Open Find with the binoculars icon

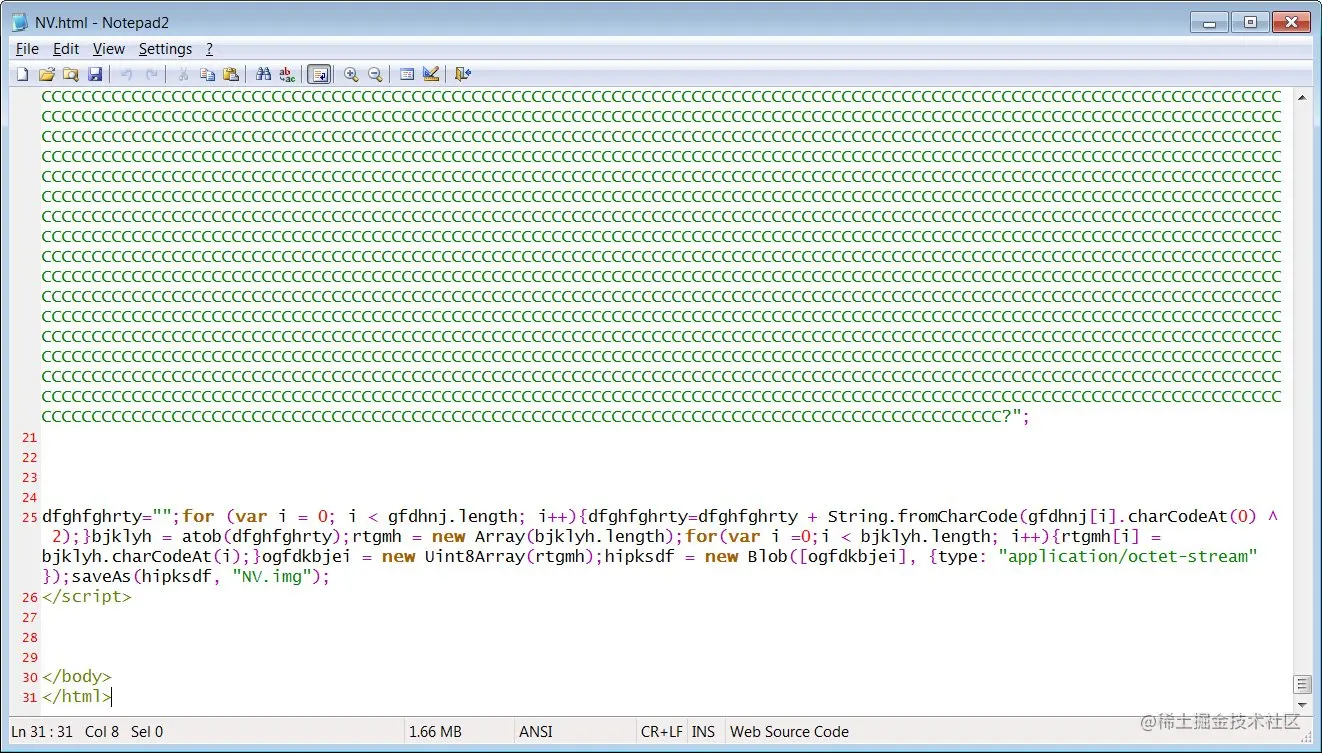263,74
